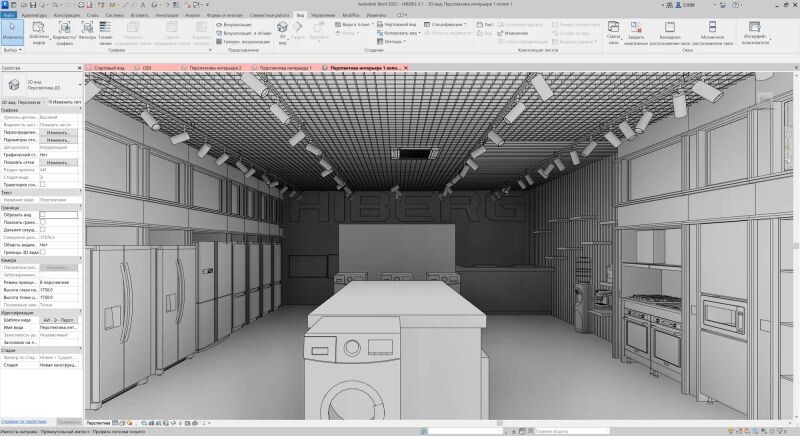
Task: Click Изменить button next to Переопределения
Action: pyautogui.click(x=57, y=132)
